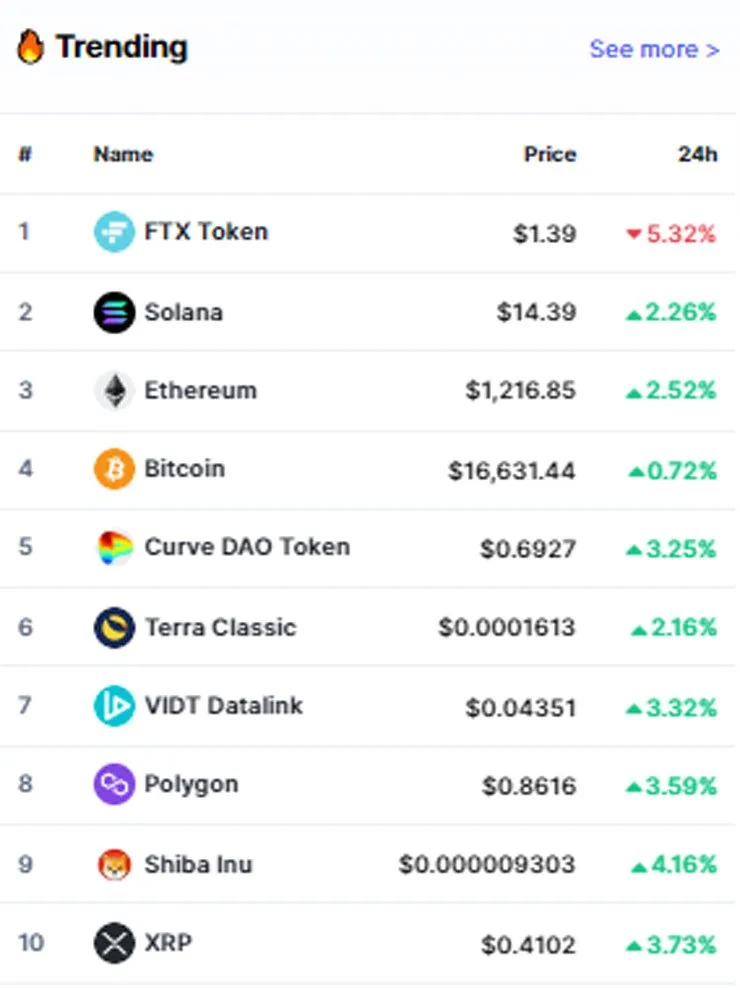This screenshot has height=990, width=740.
Task: Click the Trending flame icon
Action: (30, 47)
